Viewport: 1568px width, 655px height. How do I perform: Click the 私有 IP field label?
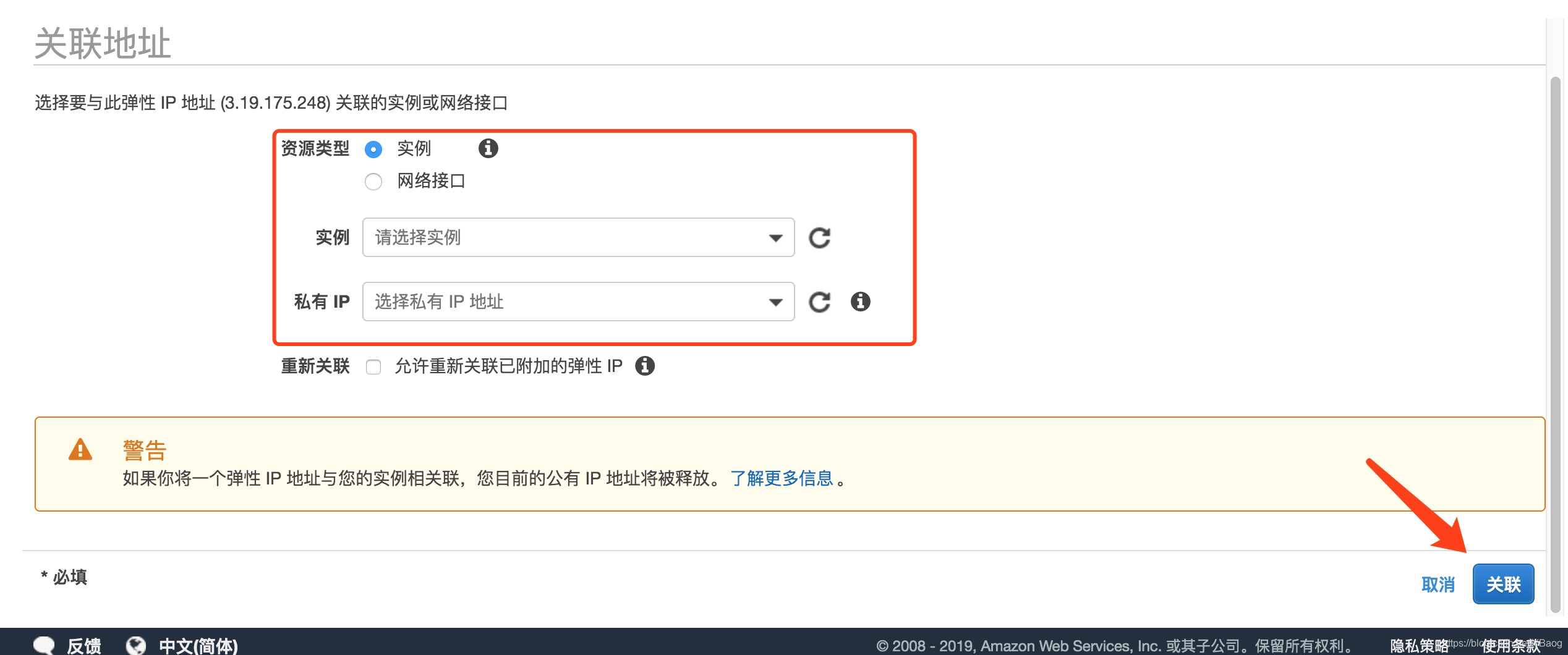[322, 302]
